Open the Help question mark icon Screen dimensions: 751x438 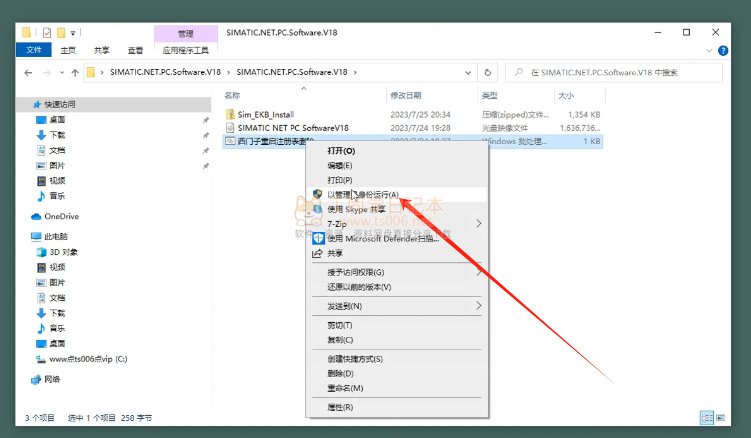(x=723, y=50)
